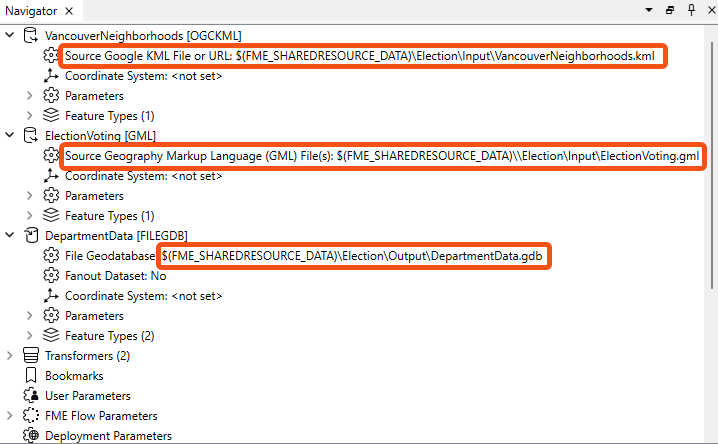Click the Bookmarks icon

(x=31, y=375)
